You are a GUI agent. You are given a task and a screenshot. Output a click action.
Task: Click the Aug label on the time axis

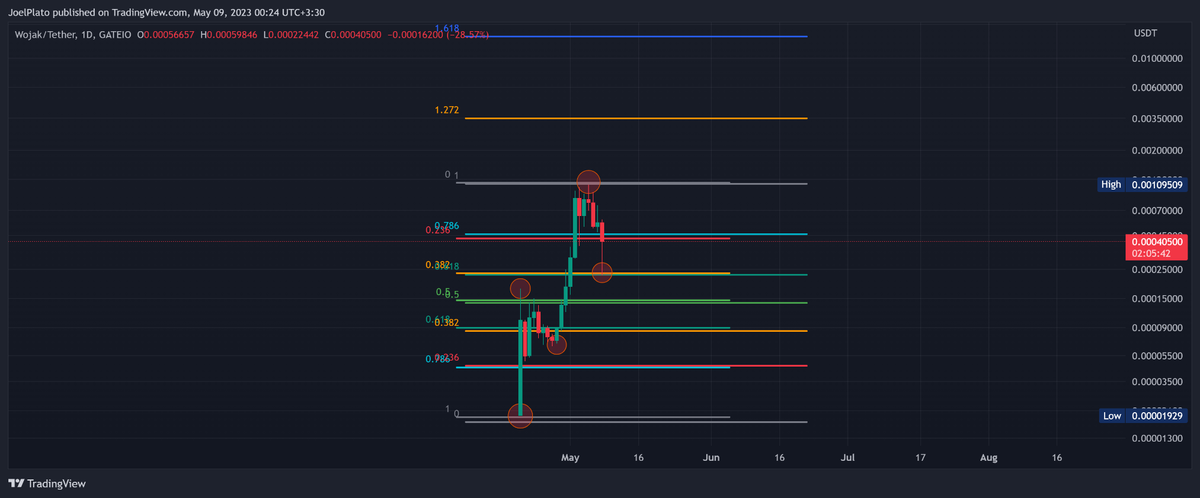pyautogui.click(x=989, y=457)
